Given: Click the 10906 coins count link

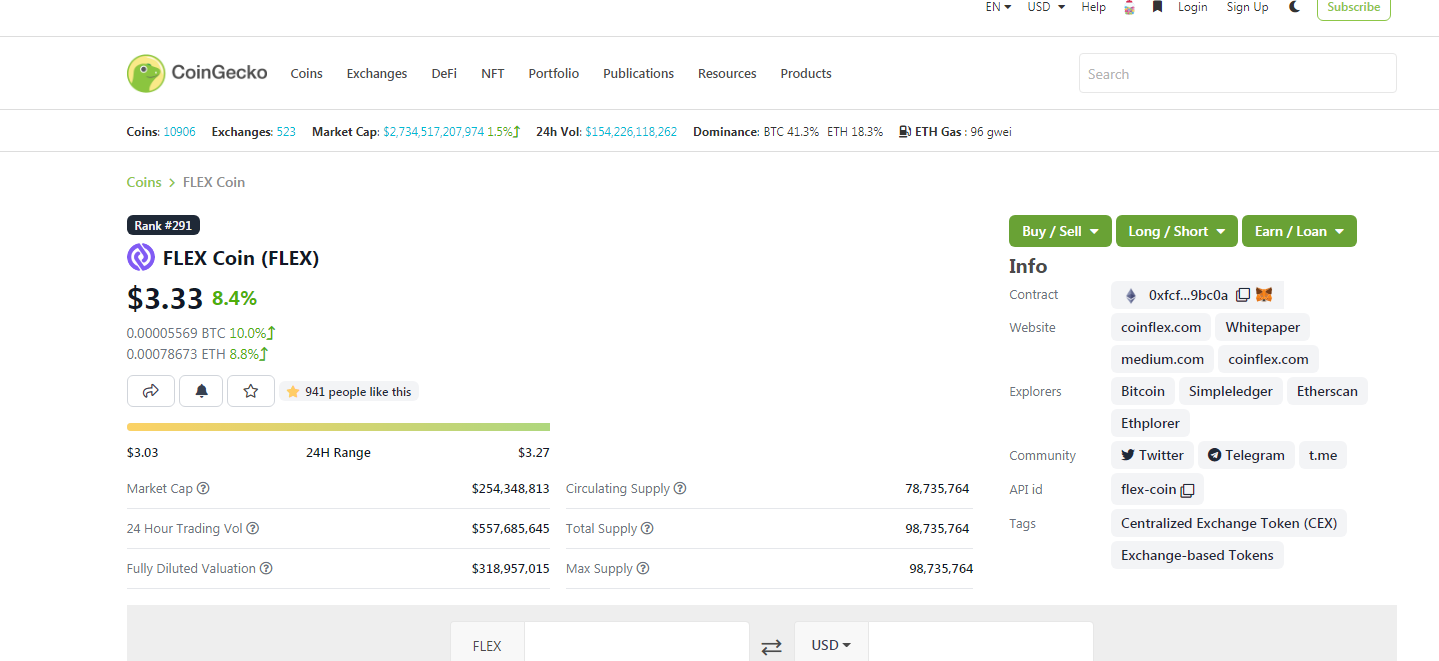Looking at the screenshot, I should [x=180, y=131].
